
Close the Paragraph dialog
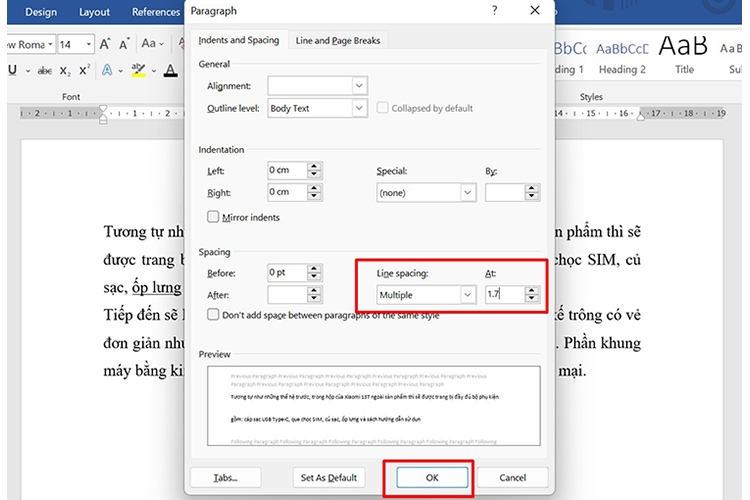[535, 10]
